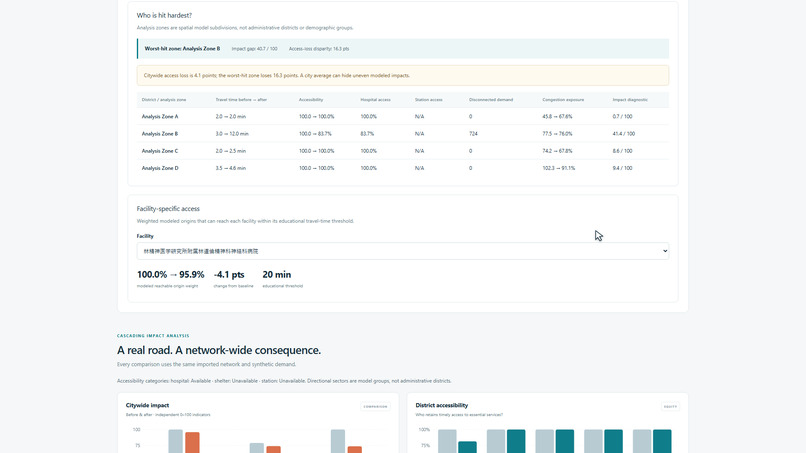Click 'Access-loss disparity: 16.3 pts' text
Viewport: 806px width, 453px height.
pos(319,49)
